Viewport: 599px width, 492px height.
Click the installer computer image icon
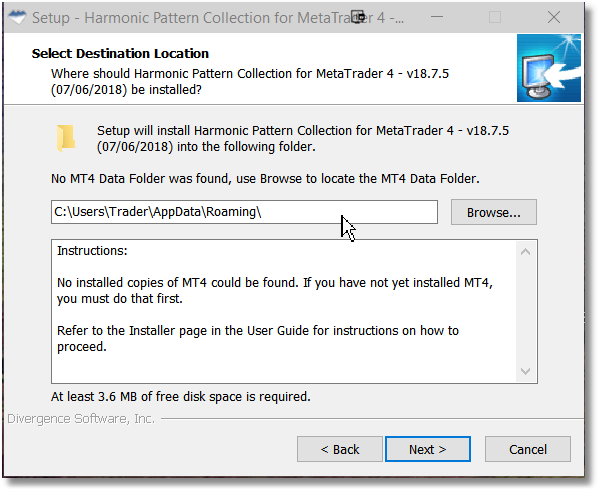(x=549, y=68)
